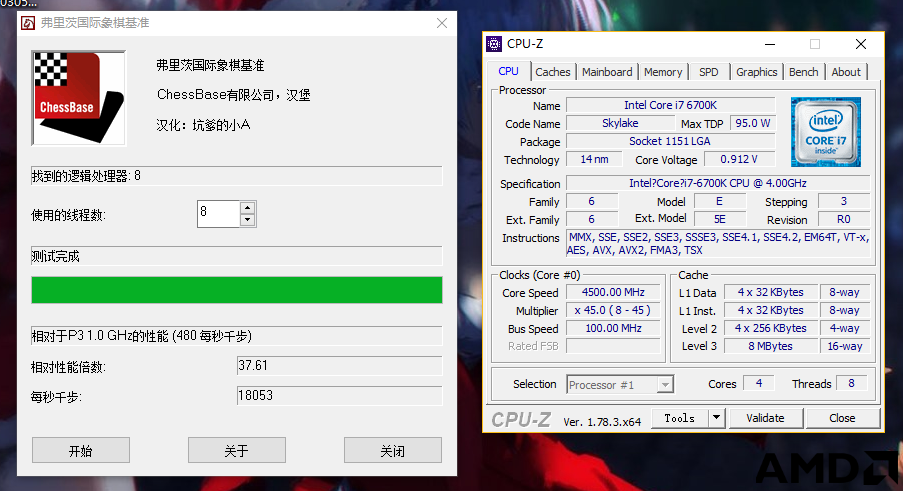Open the Mainboard tab
Image resolution: width=903 pixels, height=491 pixels.
pos(607,72)
